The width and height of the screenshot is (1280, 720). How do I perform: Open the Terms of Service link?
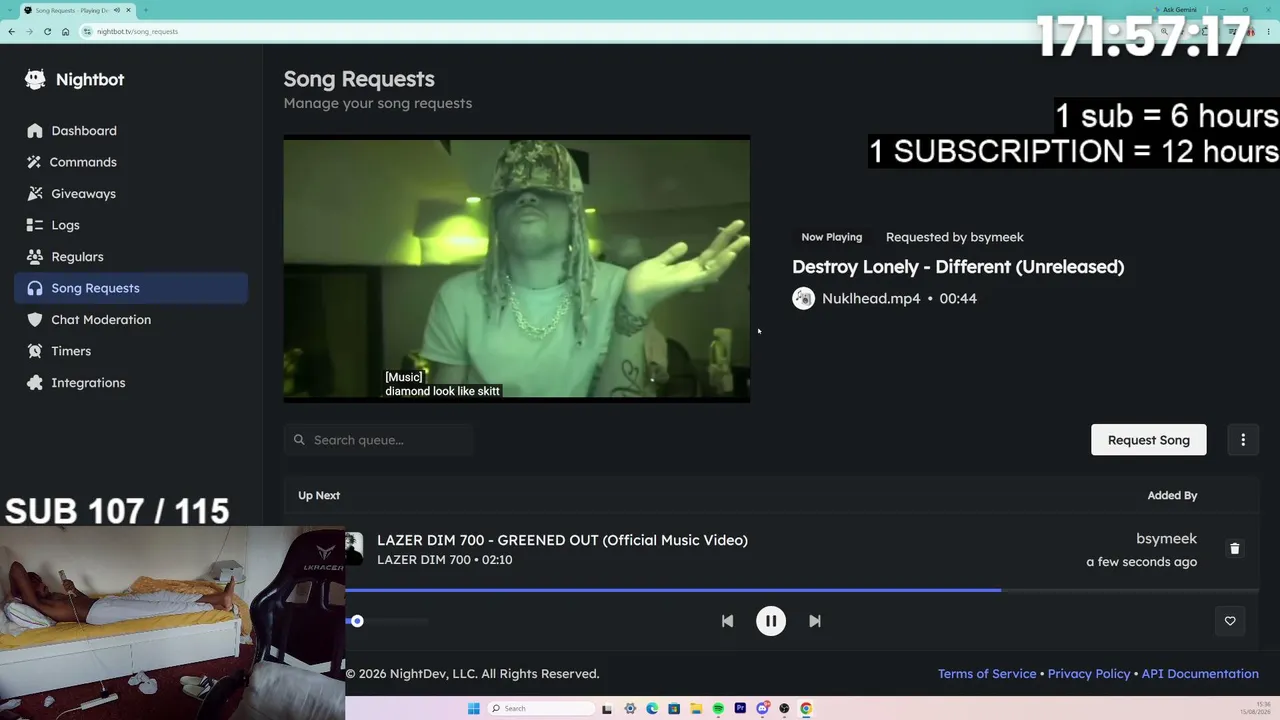click(987, 674)
